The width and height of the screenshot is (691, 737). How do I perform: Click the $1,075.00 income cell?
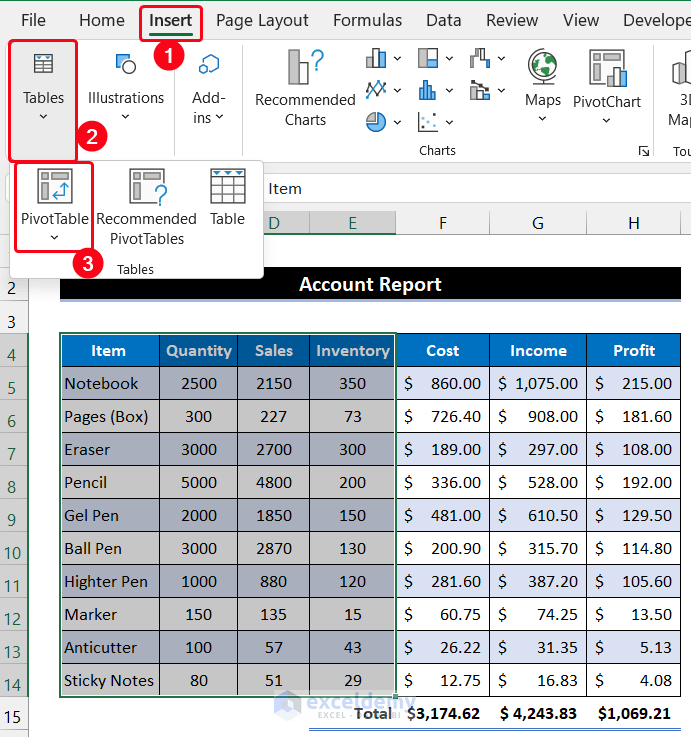(538, 384)
